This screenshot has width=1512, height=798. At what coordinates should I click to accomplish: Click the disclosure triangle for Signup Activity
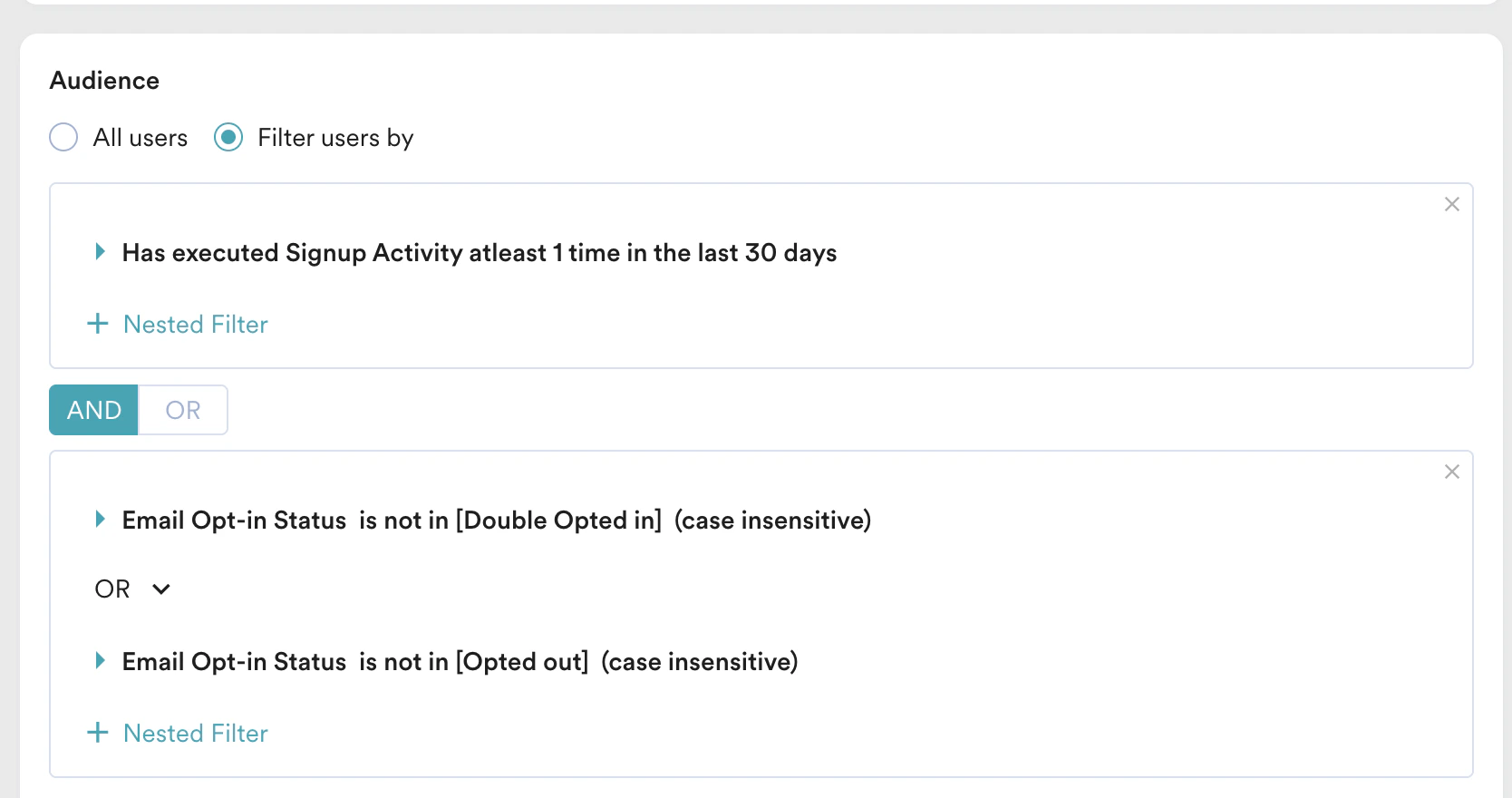(100, 252)
